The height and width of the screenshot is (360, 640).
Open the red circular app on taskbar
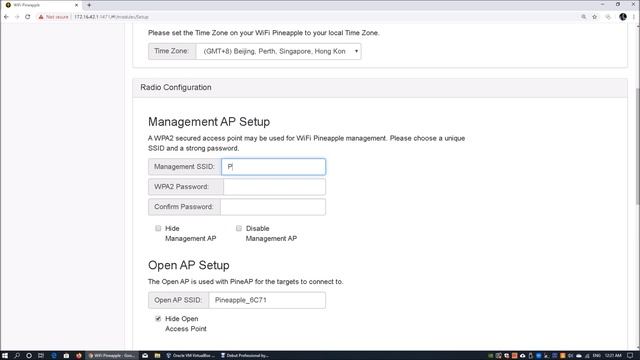[79, 356]
